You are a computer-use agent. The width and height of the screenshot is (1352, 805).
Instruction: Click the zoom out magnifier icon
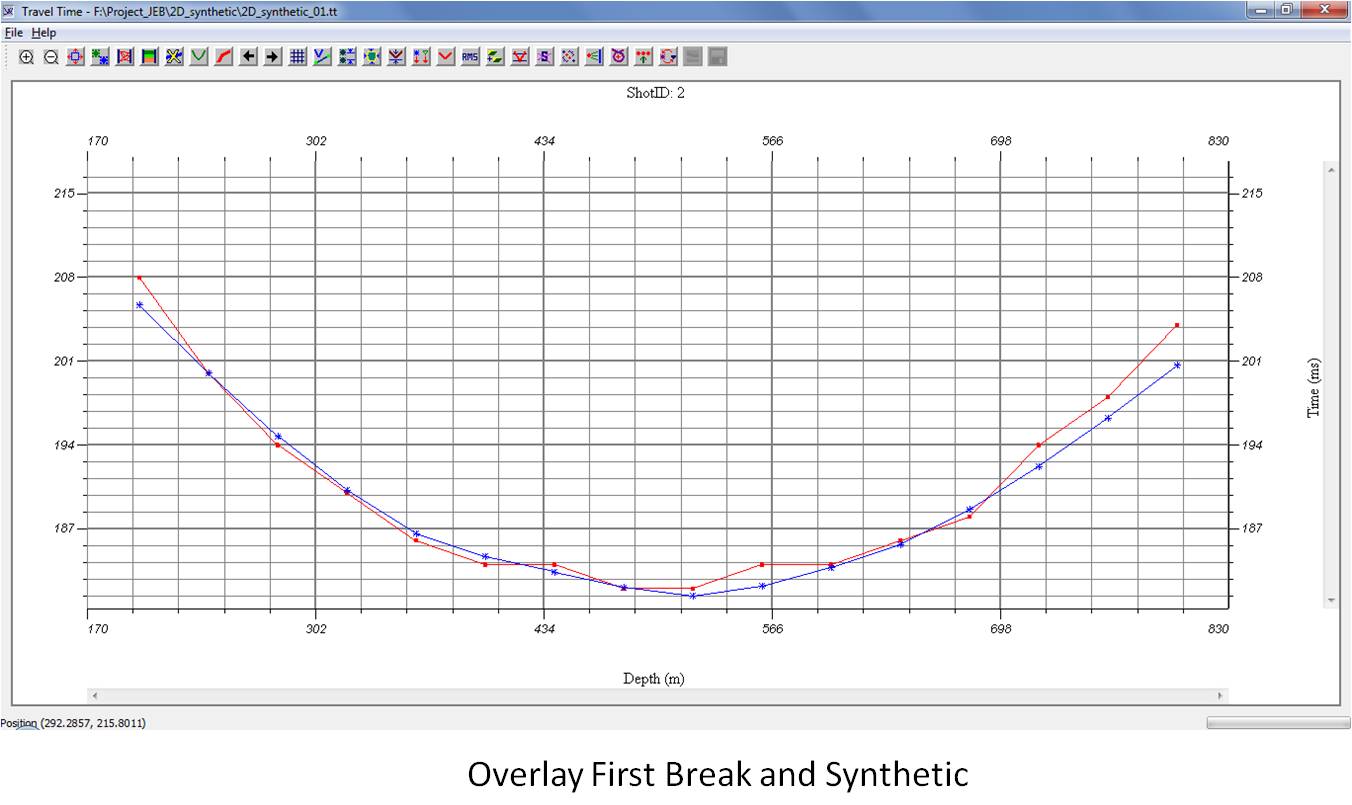(x=51, y=57)
